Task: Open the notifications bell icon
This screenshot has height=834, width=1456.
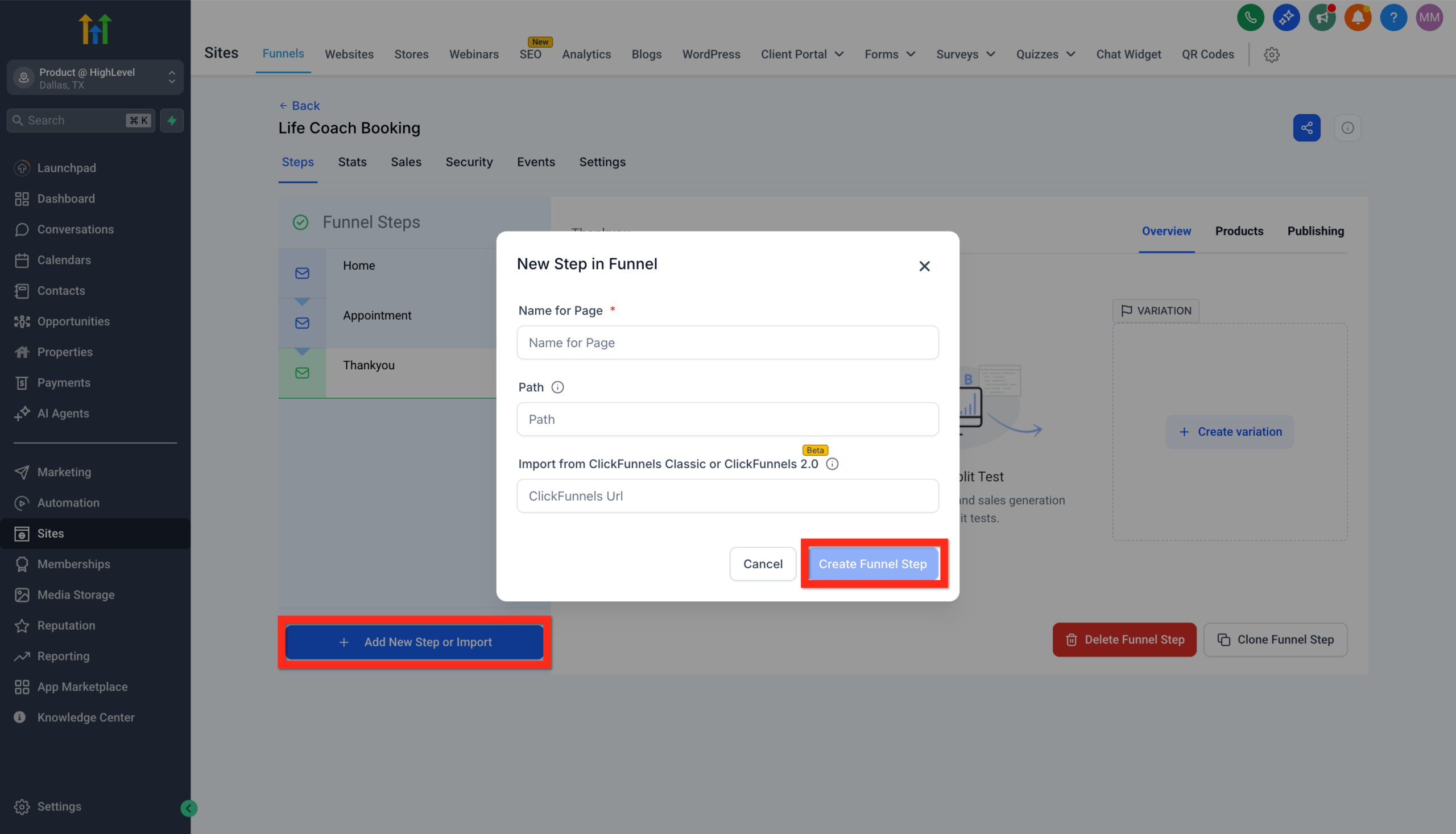Action: pos(1358,17)
